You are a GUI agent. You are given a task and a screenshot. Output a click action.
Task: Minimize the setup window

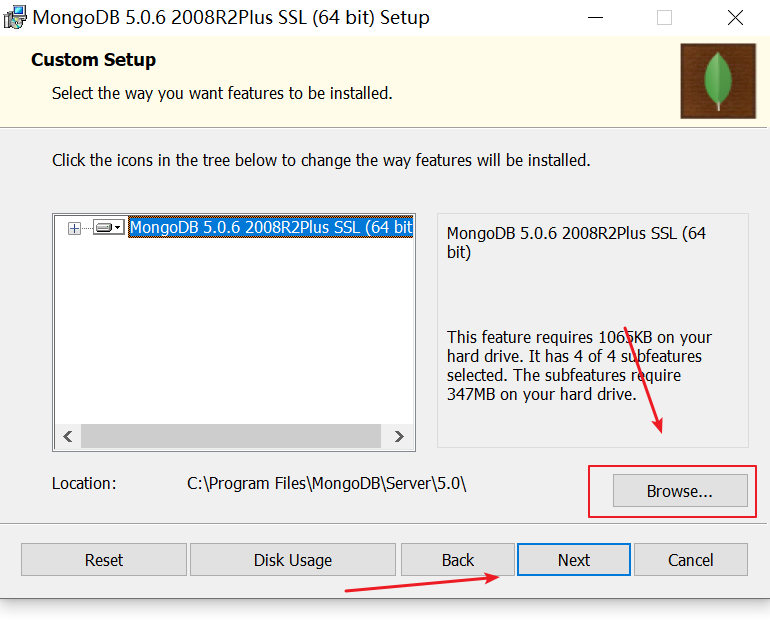pyautogui.click(x=595, y=18)
